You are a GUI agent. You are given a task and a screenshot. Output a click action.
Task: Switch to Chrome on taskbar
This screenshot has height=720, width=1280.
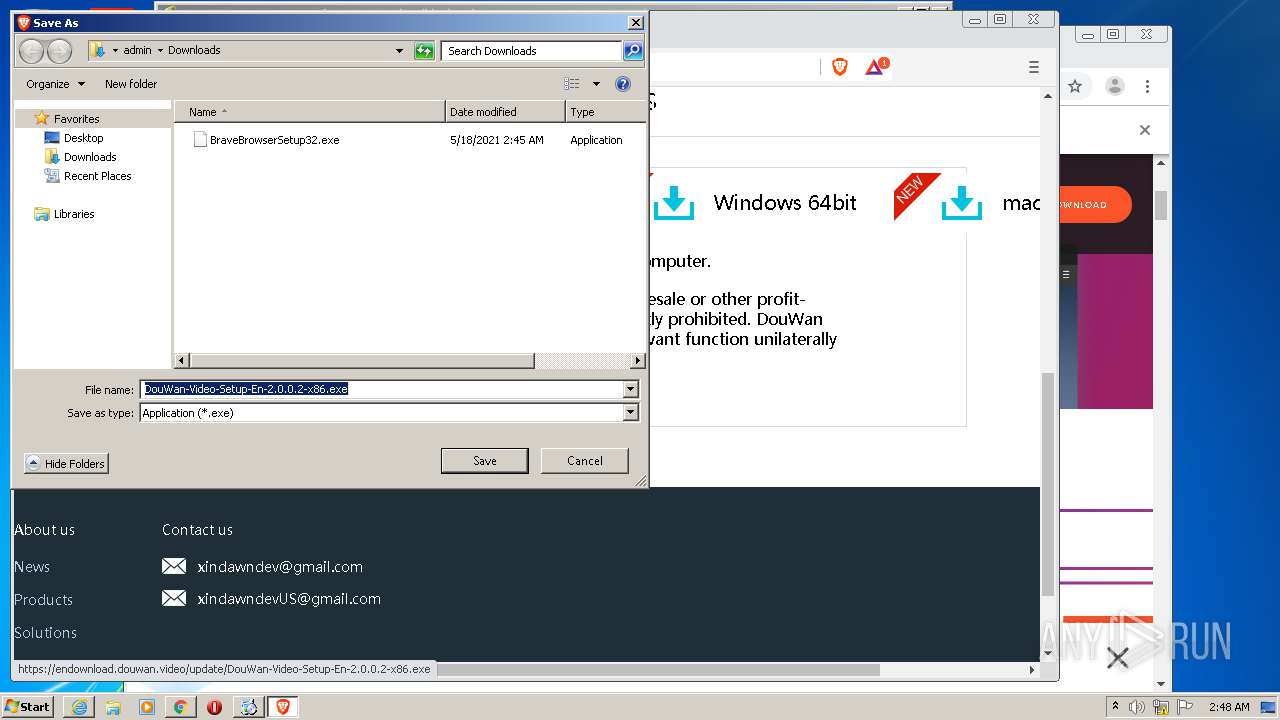(180, 707)
